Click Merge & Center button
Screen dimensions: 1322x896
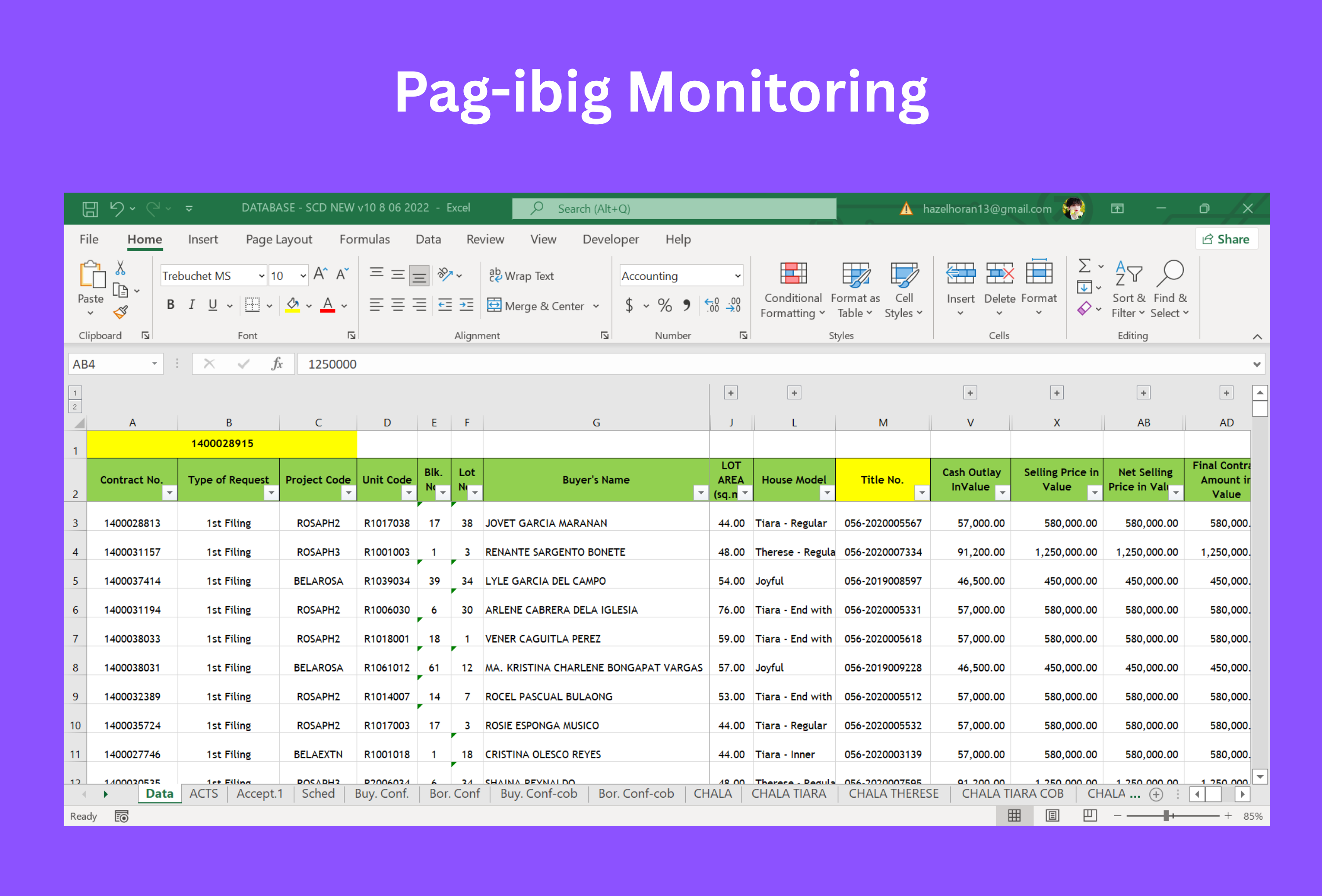tap(536, 306)
